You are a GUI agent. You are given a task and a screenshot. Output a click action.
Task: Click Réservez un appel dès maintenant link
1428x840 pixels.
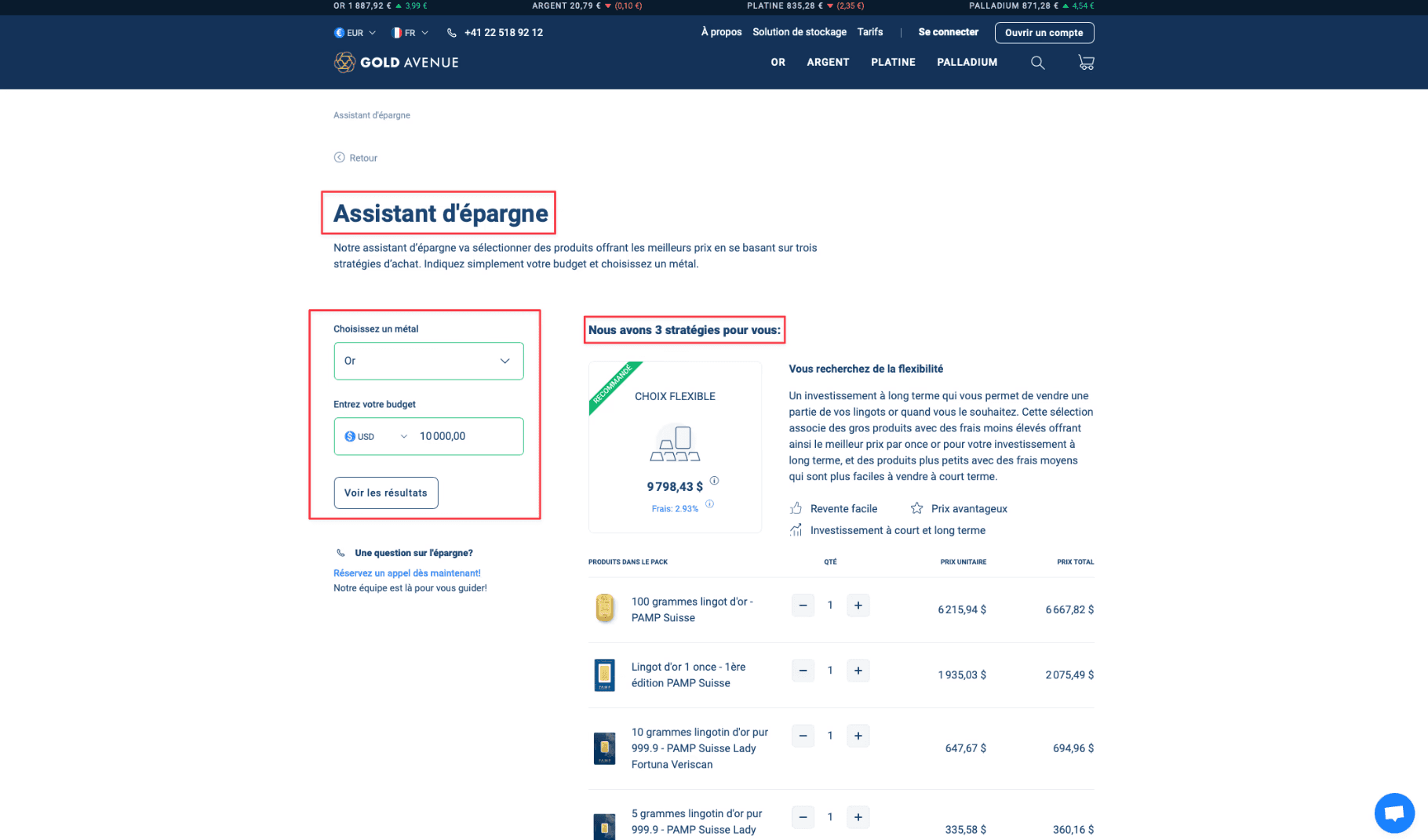(x=407, y=573)
